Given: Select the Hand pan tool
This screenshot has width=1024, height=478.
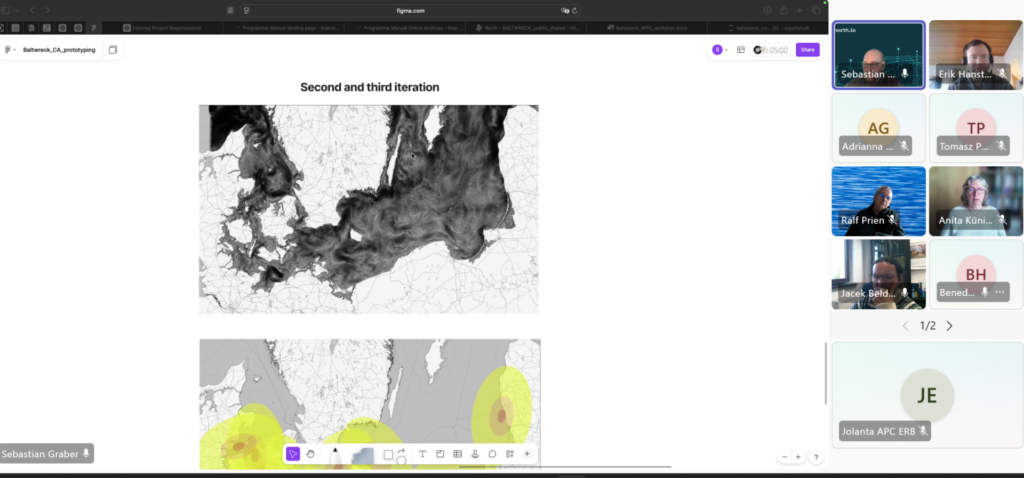Looking at the screenshot, I should pos(311,454).
